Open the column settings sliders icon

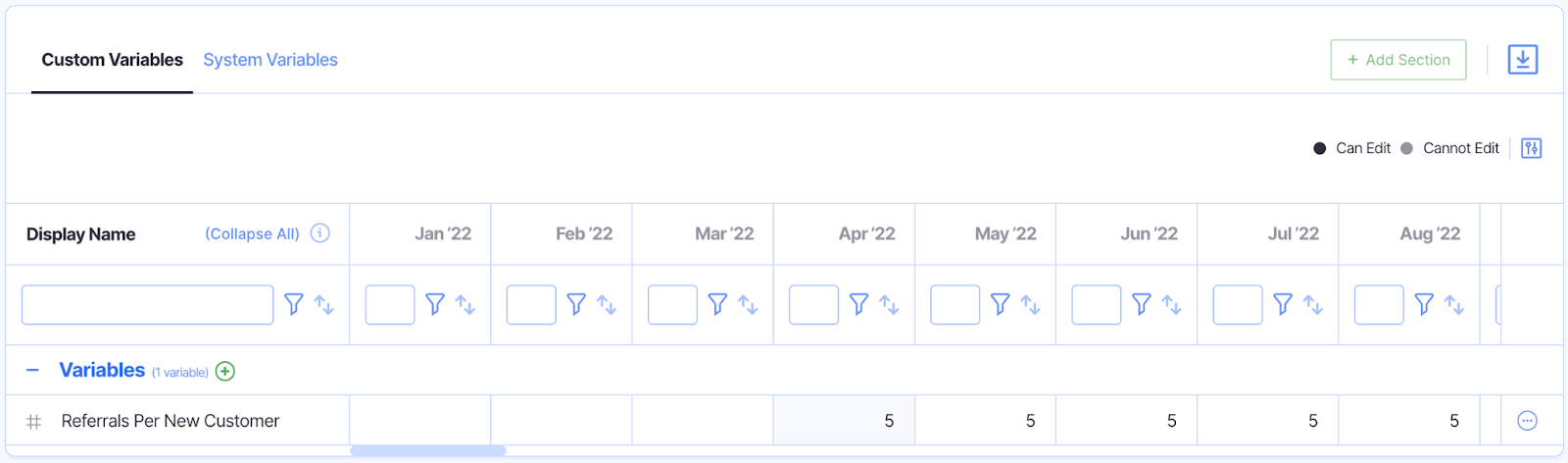click(1531, 148)
